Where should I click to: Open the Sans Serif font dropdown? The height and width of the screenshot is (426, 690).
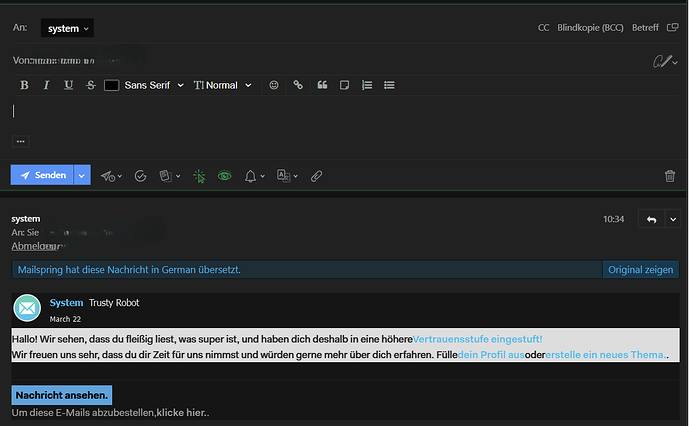coord(154,86)
